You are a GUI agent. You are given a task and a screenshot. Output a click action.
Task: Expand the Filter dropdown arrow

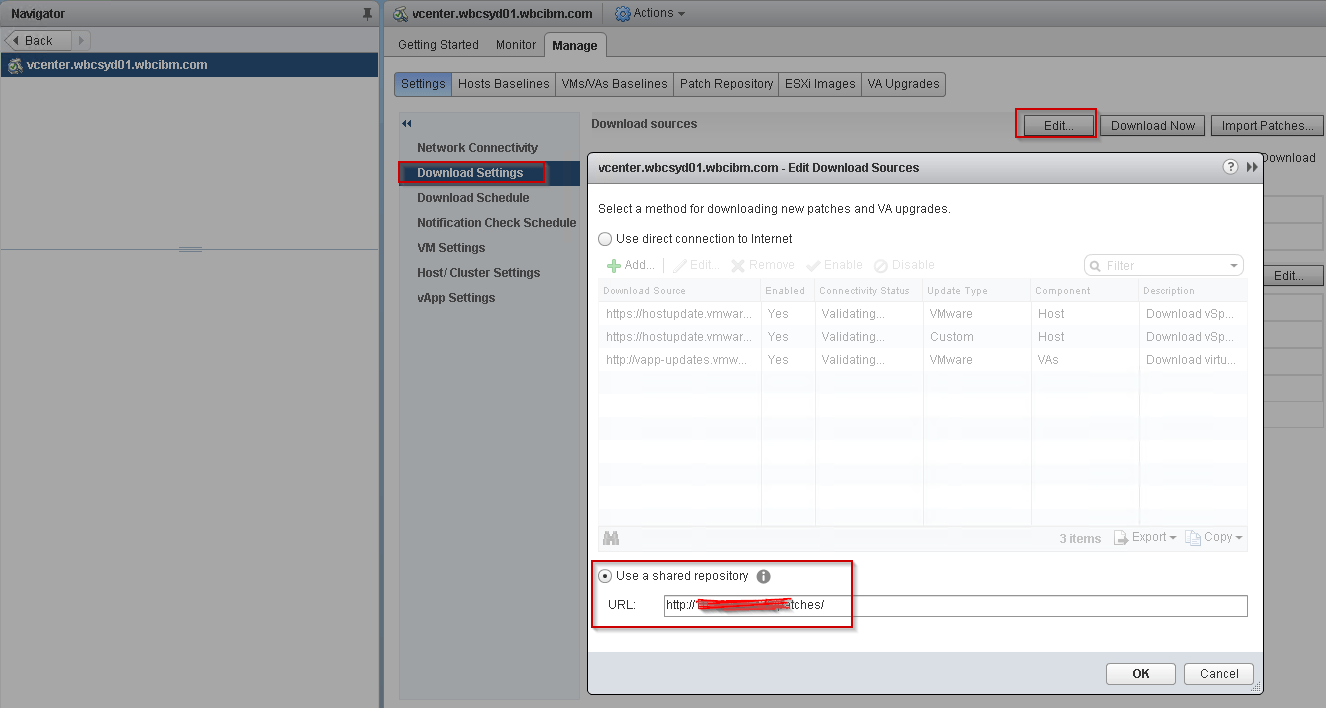1234,266
